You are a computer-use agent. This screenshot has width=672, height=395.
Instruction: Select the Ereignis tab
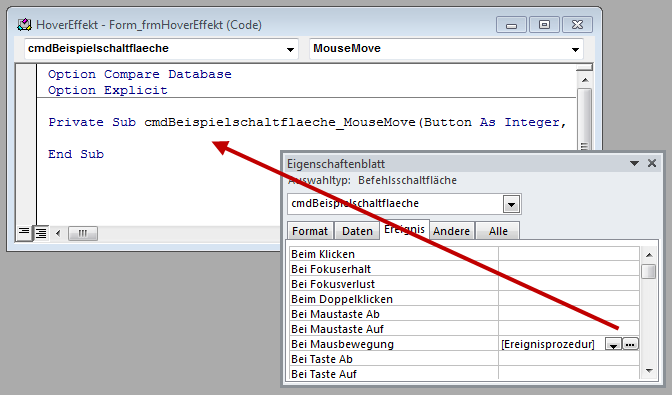pos(404,230)
